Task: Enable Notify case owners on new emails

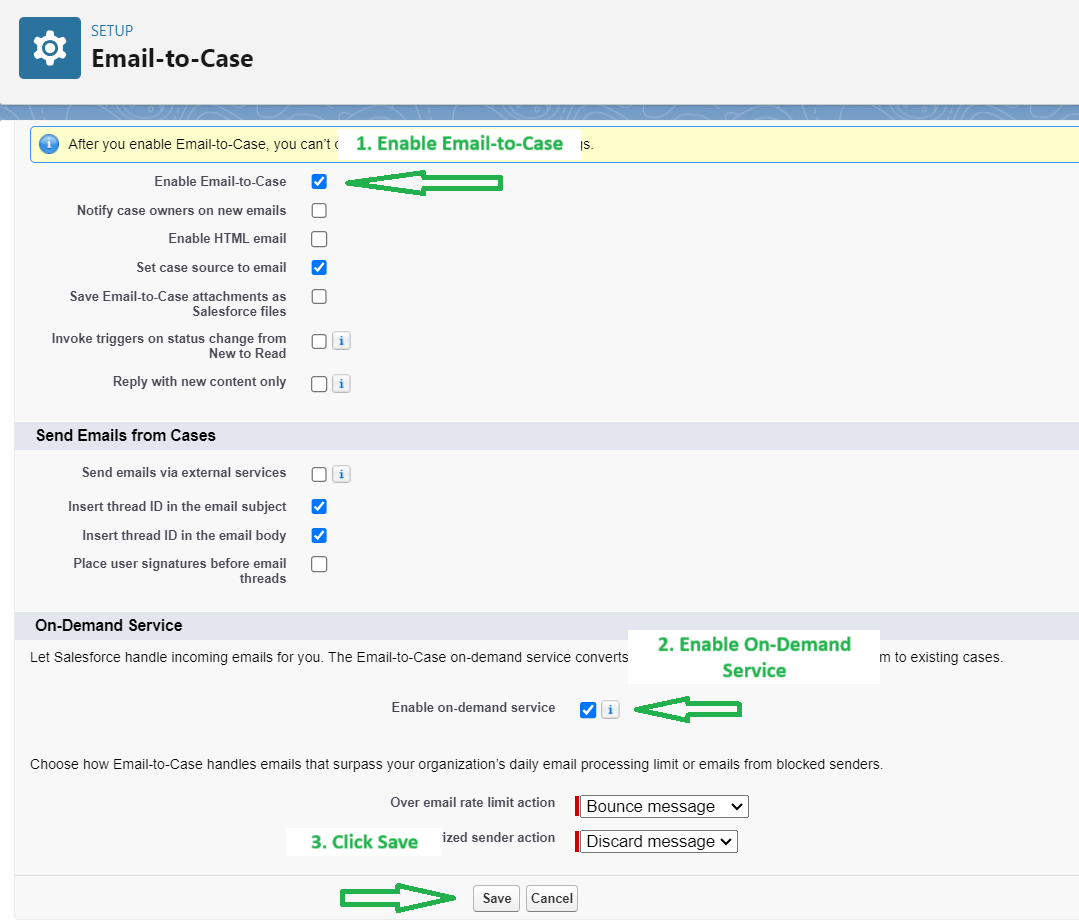Action: pos(319,210)
